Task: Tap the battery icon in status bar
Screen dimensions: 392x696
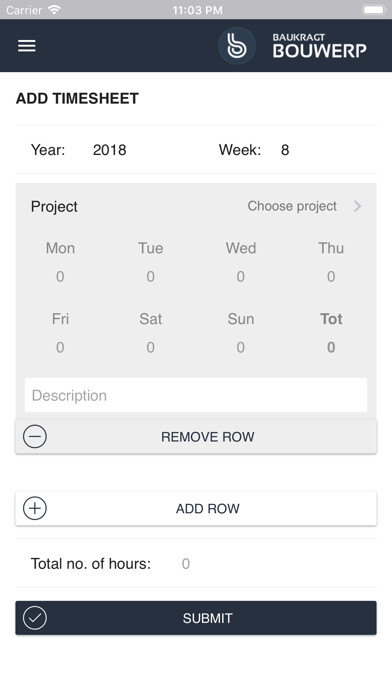Action: [x=374, y=10]
